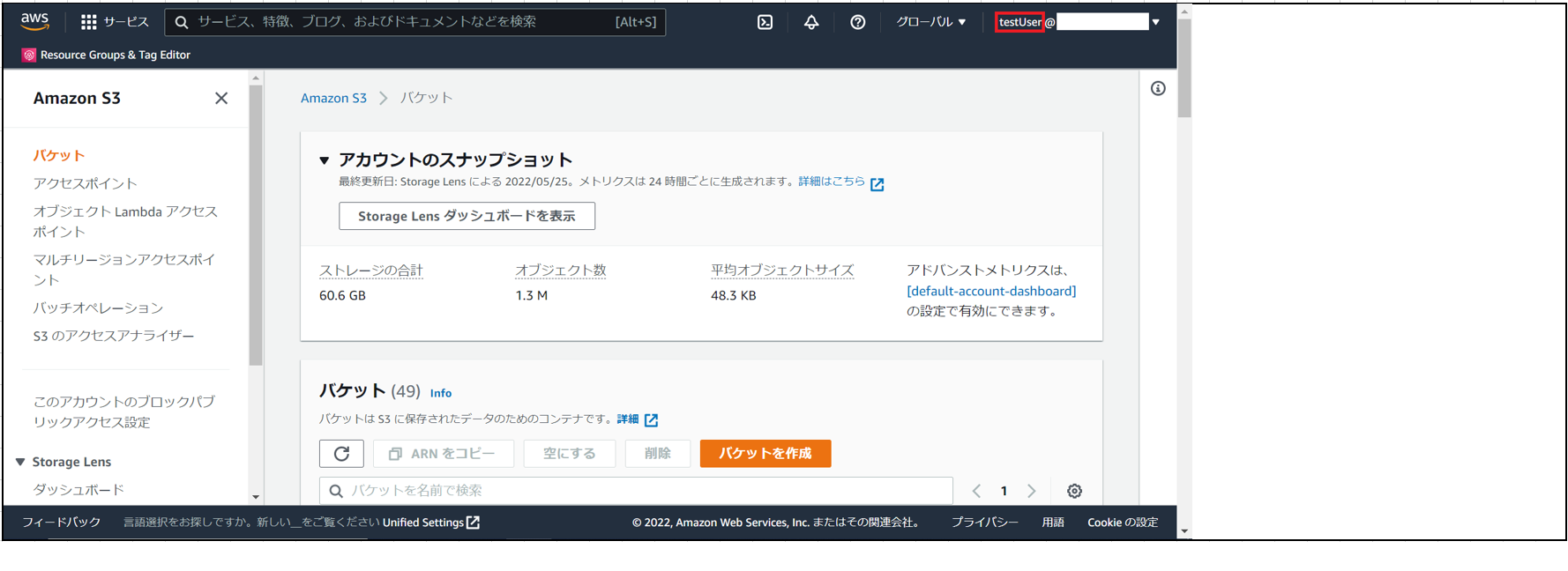Click the 削除 button

(x=658, y=454)
